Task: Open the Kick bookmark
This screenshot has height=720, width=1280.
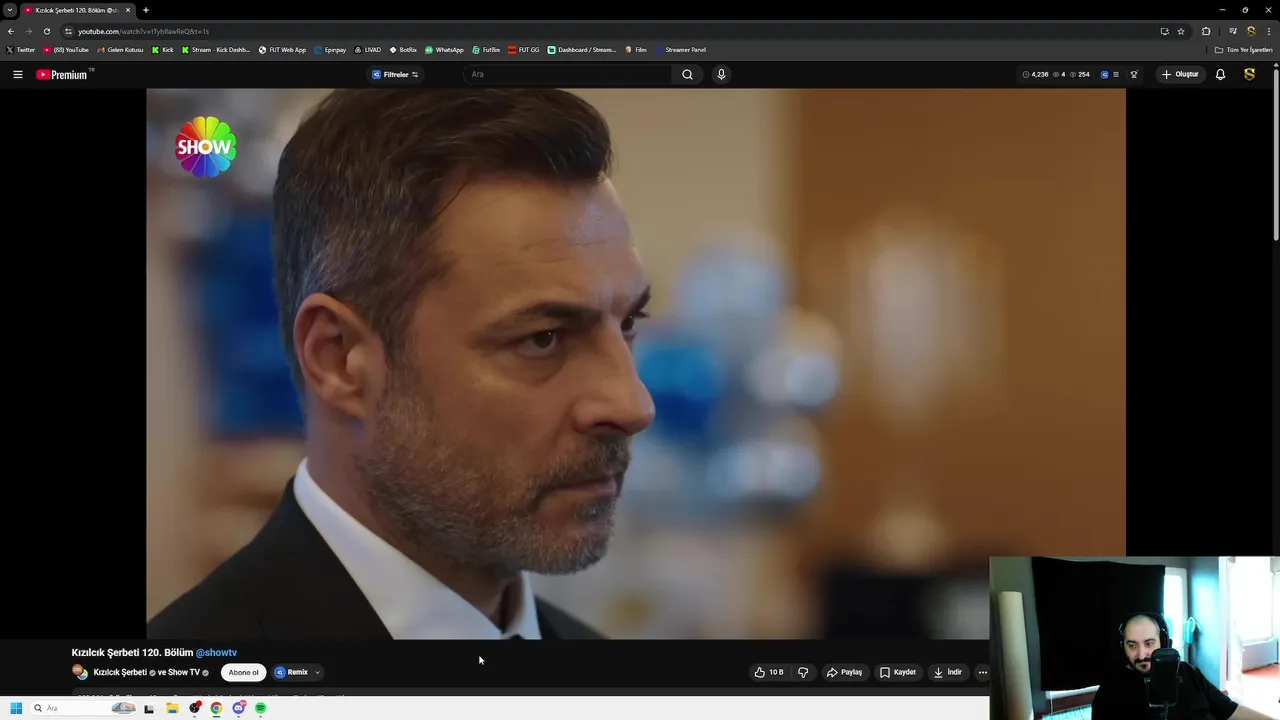Action: point(162,49)
